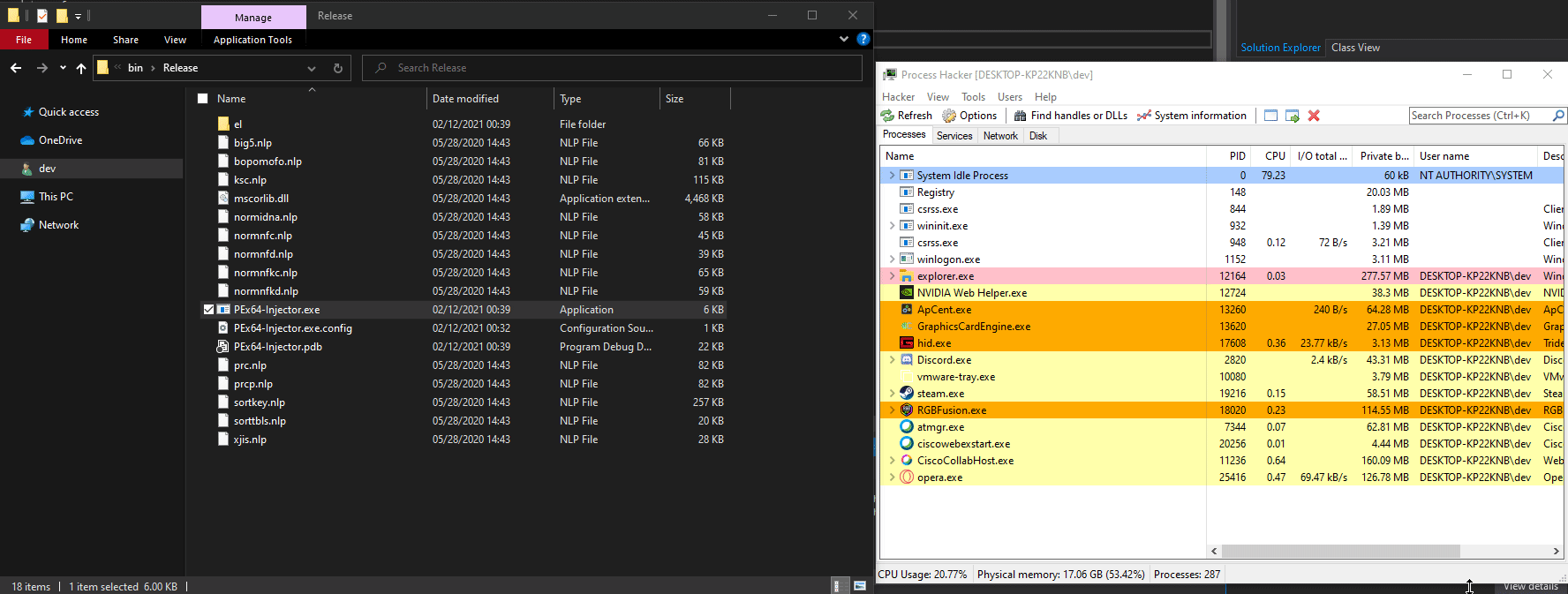
Task: Select This PC in navigation pane
Action: pyautogui.click(x=56, y=197)
